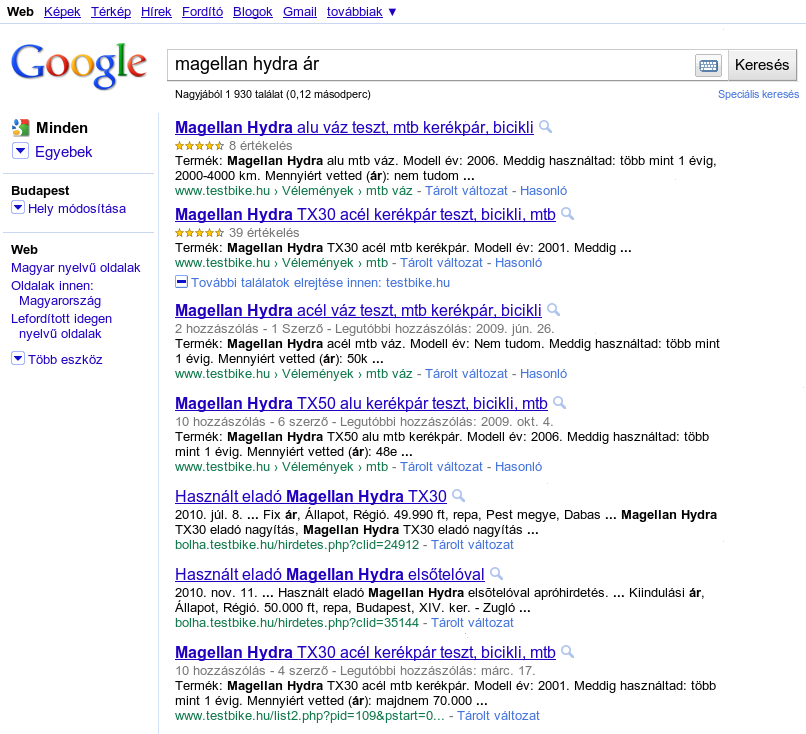
Task: Expand the Egyebek options arrow
Action: click(20, 151)
